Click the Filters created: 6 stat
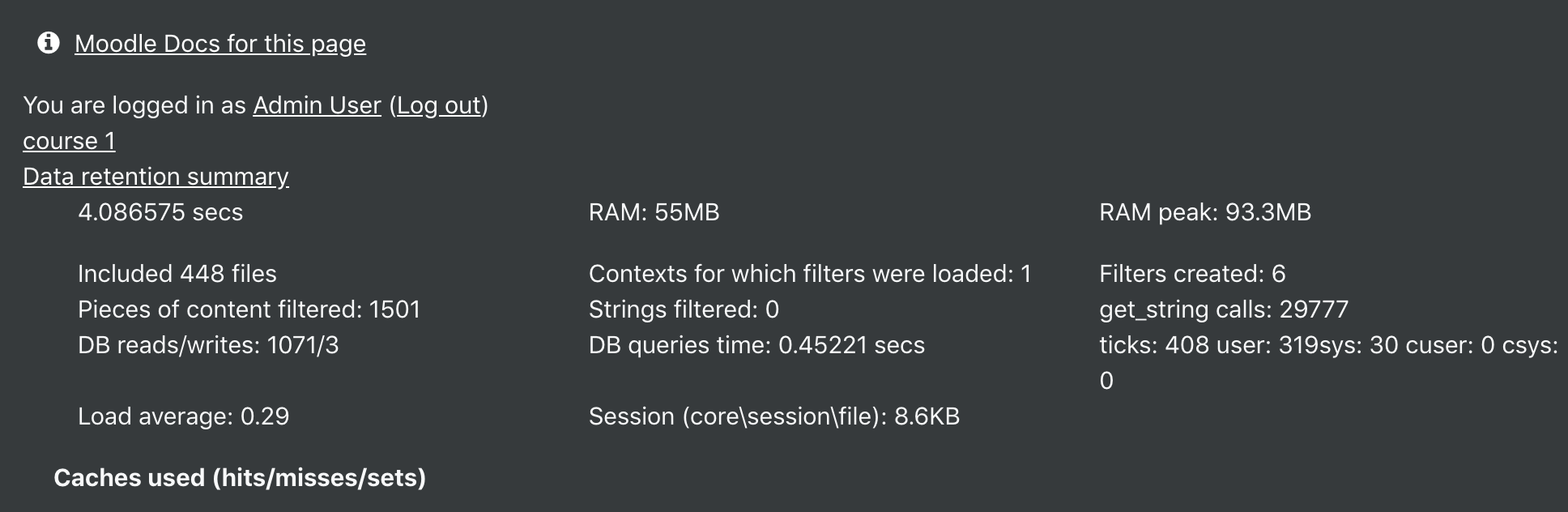 [1192, 274]
